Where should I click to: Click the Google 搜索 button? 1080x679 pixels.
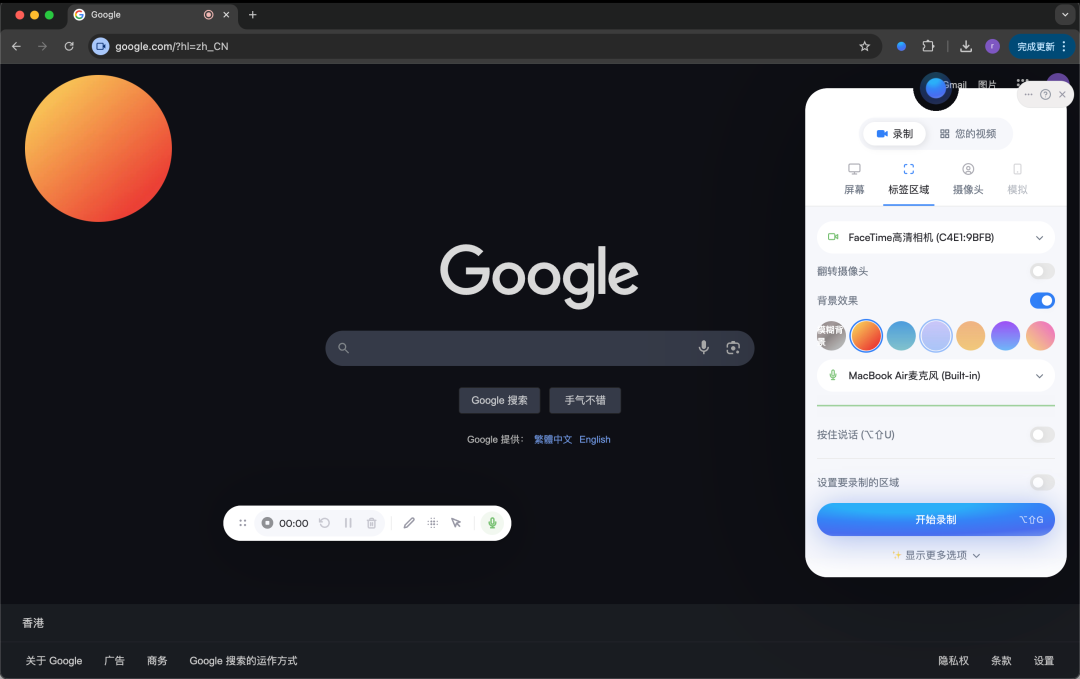499,400
